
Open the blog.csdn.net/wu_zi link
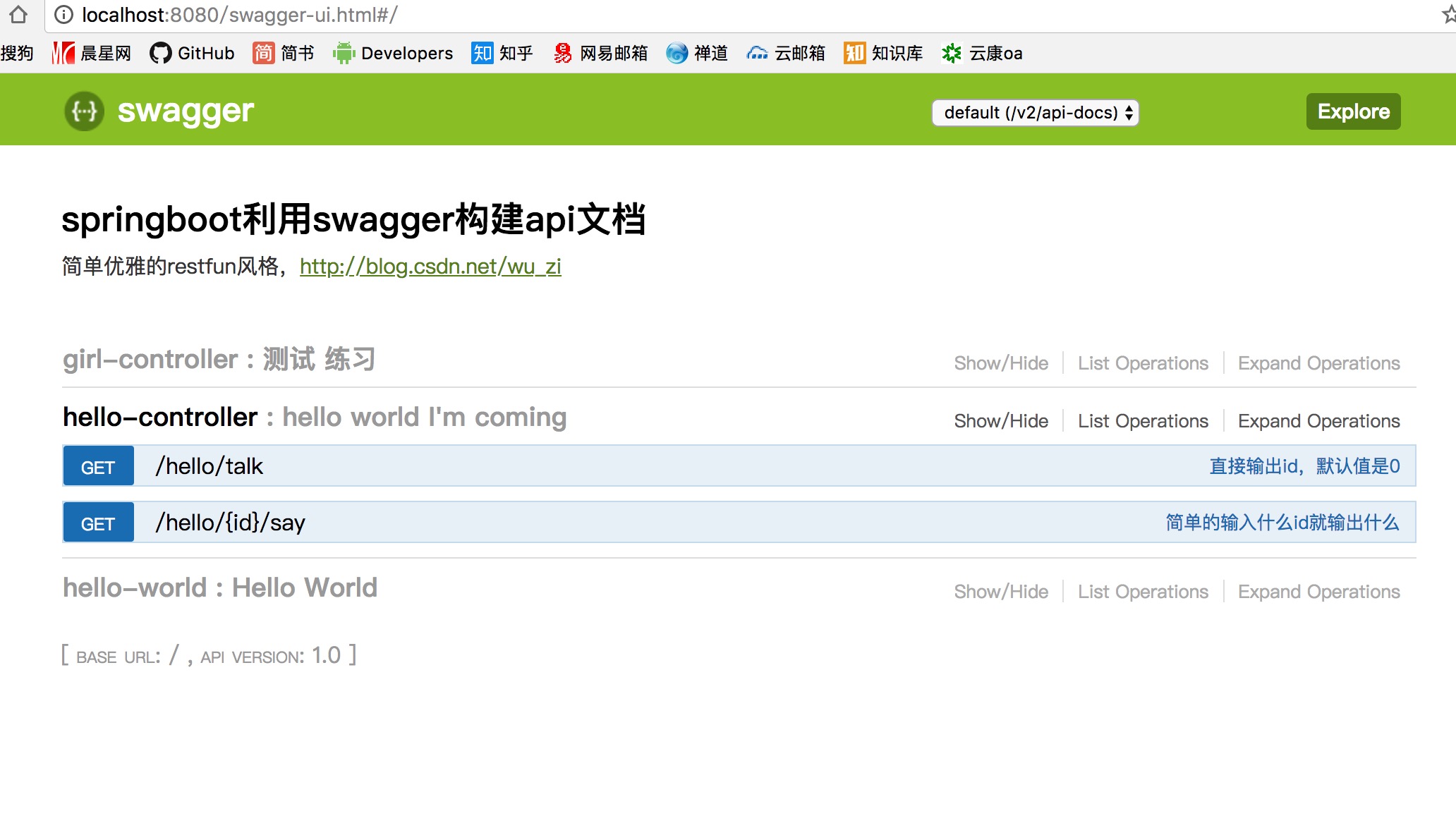tap(430, 267)
